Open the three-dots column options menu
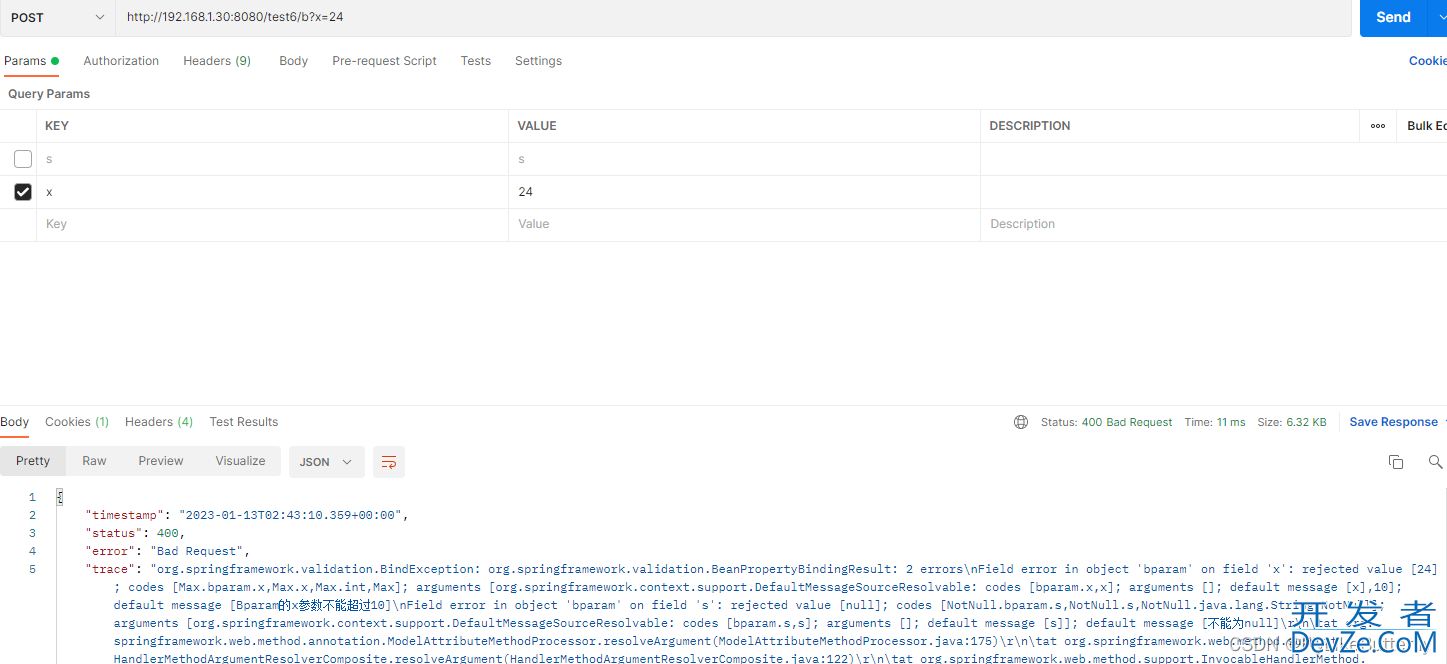 1378,126
